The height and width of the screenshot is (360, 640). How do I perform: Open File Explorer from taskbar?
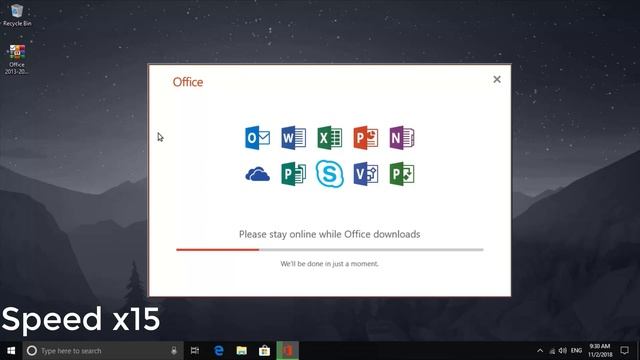(242, 351)
